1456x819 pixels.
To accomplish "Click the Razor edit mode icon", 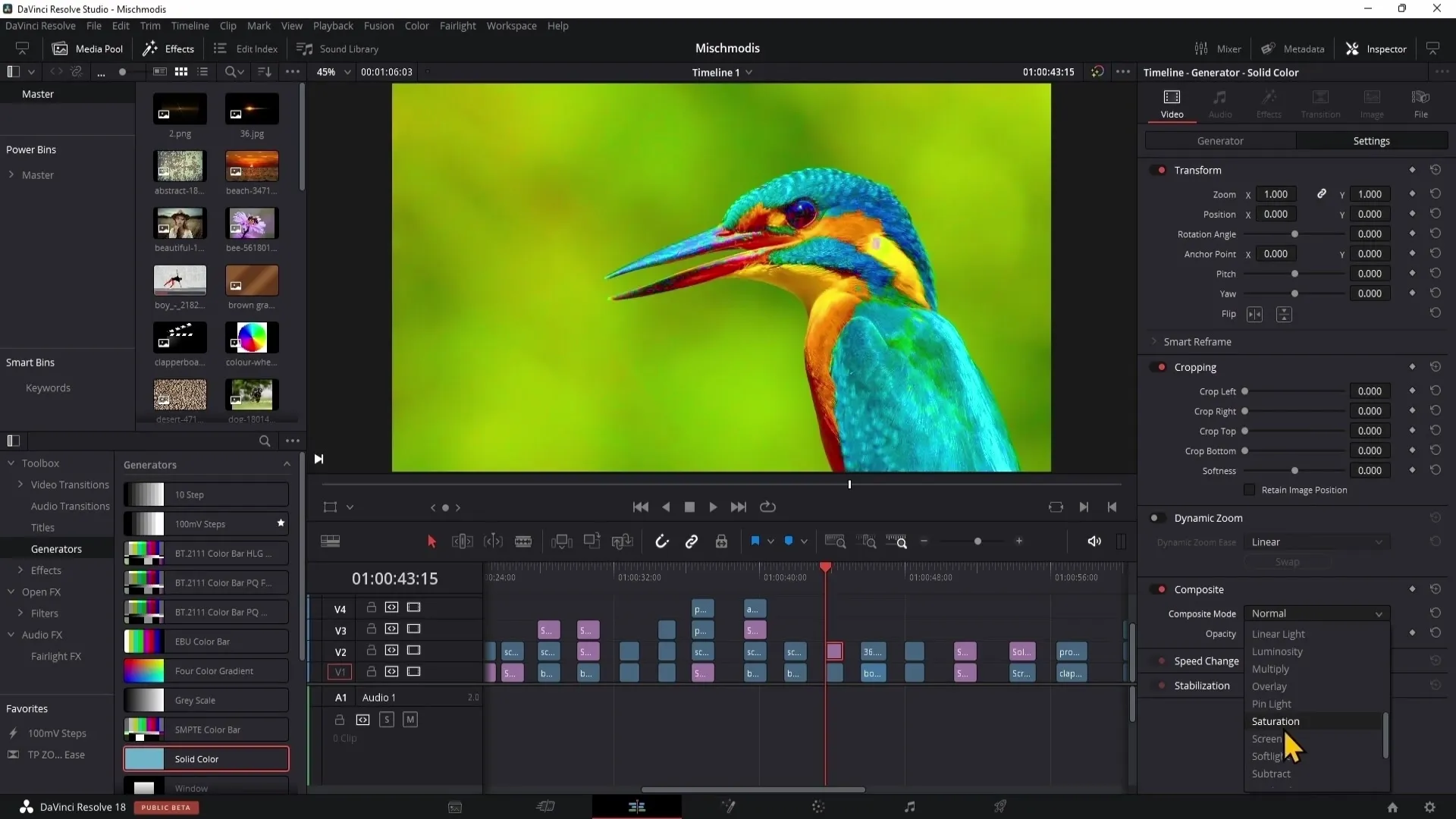I will [x=523, y=541].
